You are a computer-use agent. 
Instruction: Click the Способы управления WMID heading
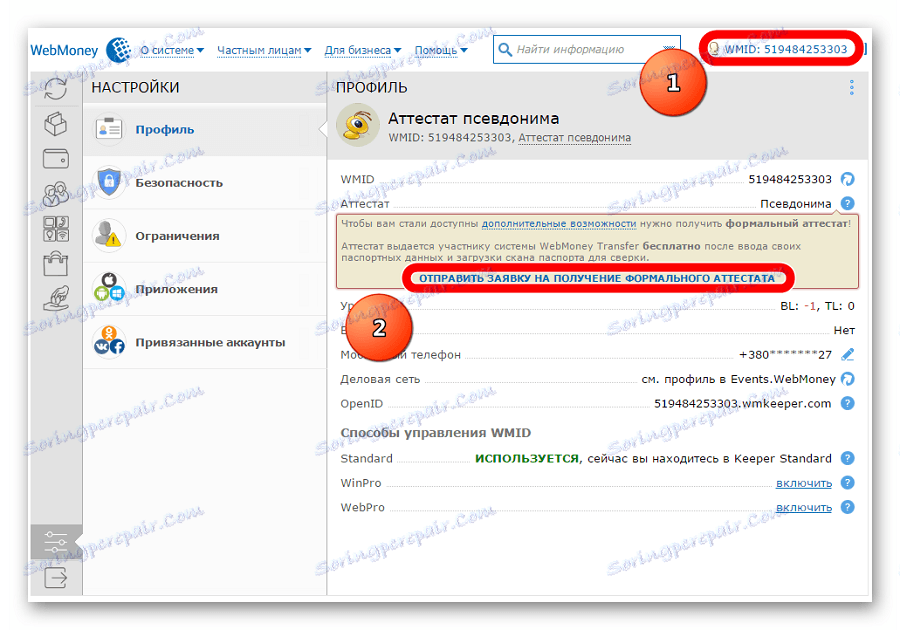[x=435, y=433]
